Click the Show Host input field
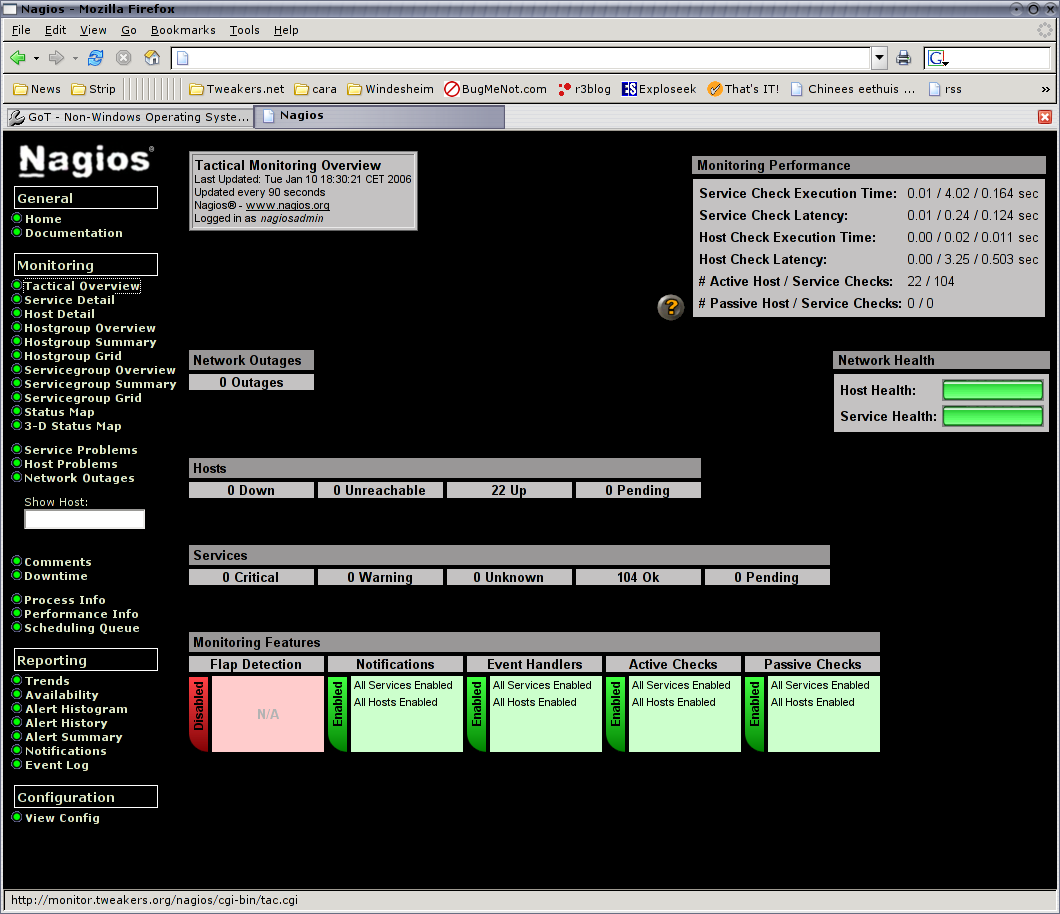 pos(85,519)
